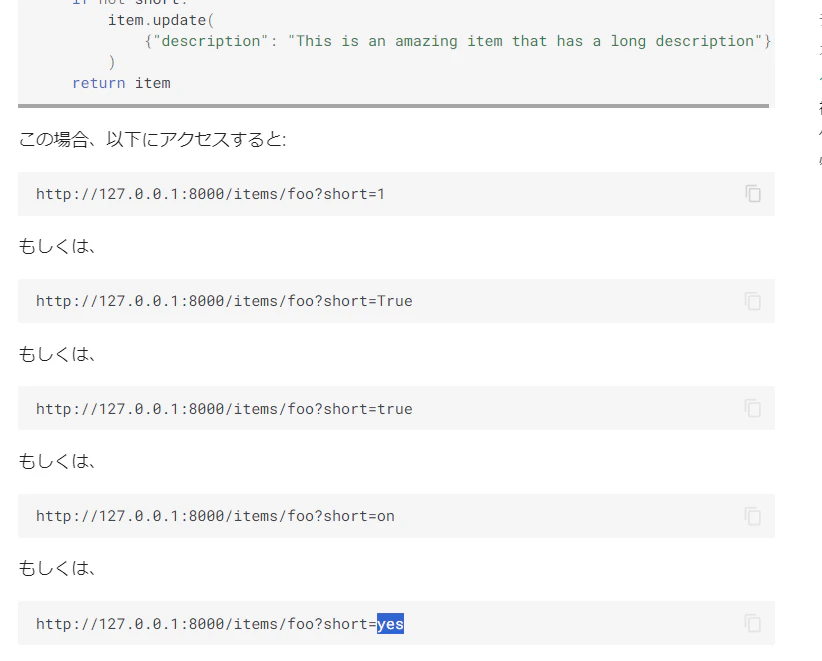
Task: Click the もしくは、 text above the short=yes URL
Action: pos(57,568)
